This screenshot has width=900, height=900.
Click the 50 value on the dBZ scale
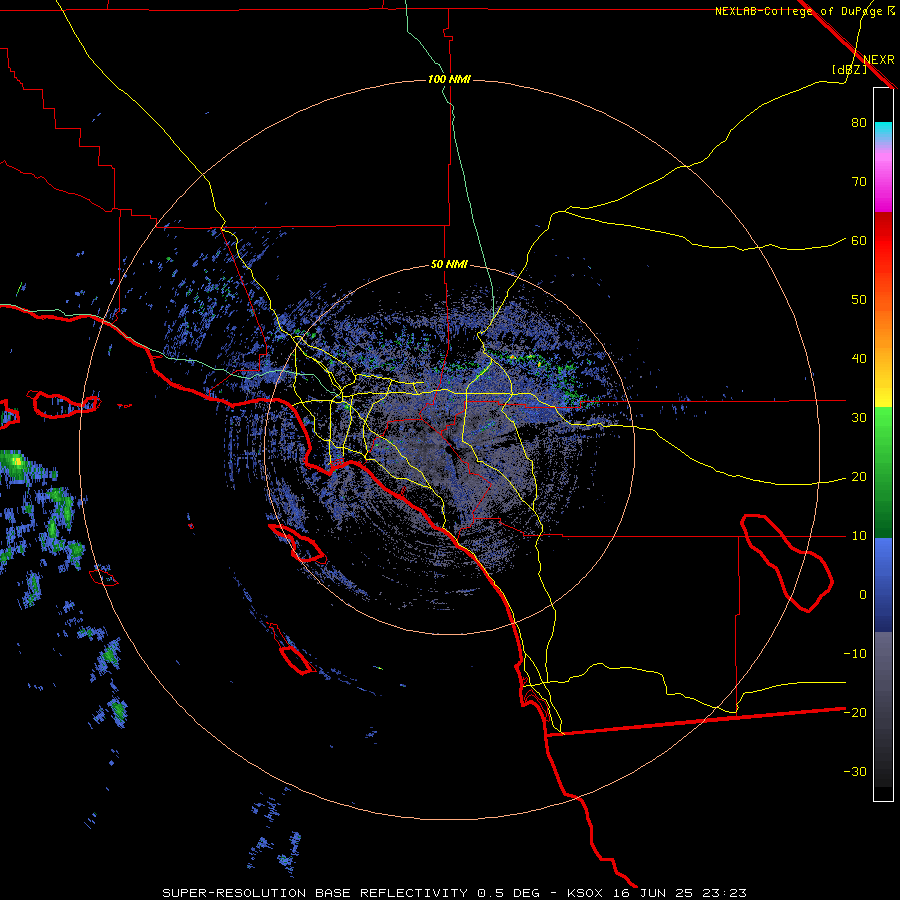click(x=859, y=300)
